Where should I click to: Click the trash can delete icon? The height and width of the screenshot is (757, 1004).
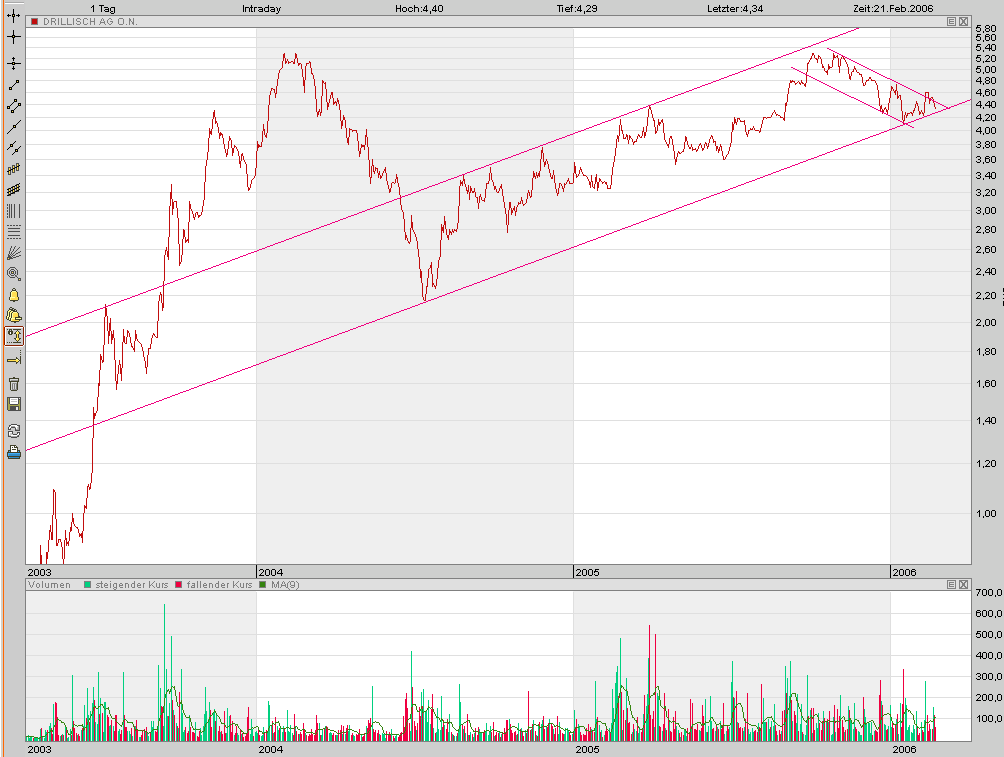tap(13, 383)
